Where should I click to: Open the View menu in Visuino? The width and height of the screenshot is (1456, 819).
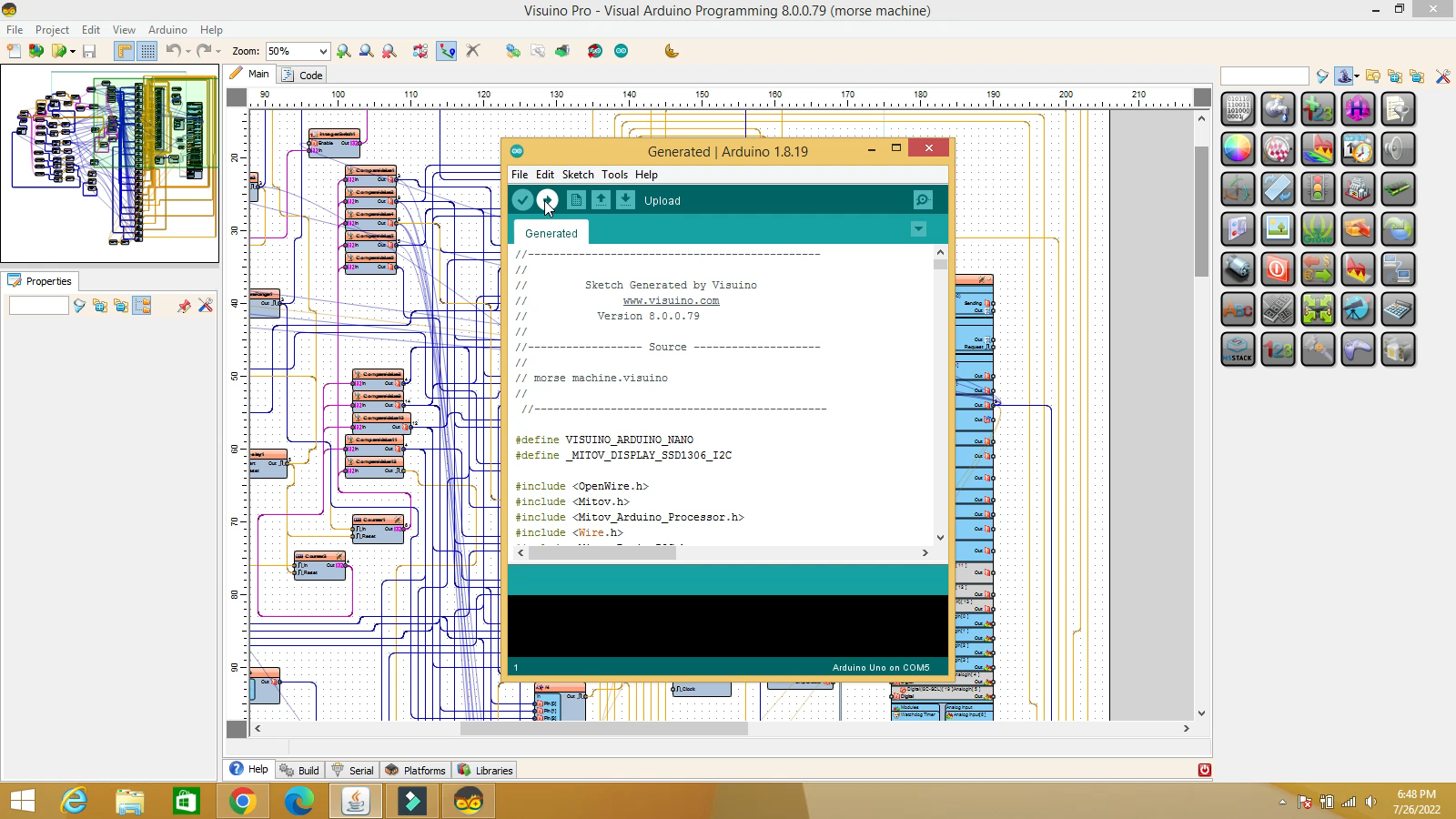pos(124,29)
